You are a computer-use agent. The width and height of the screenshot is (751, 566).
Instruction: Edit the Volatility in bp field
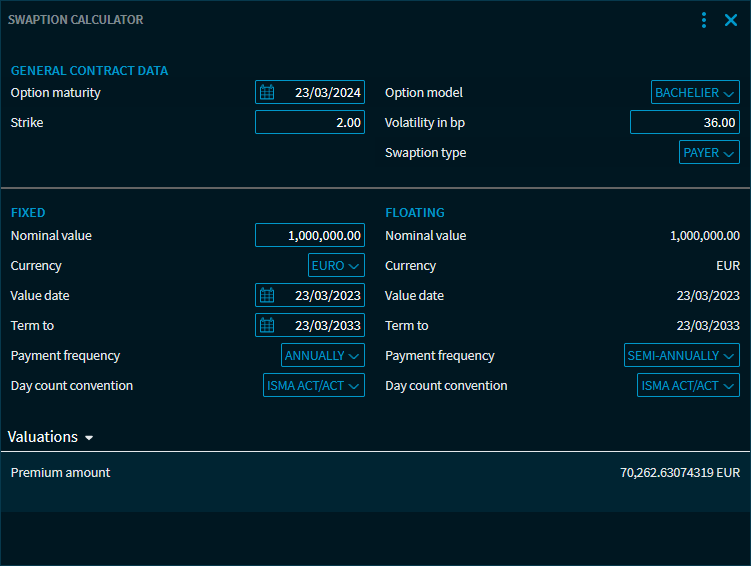685,123
